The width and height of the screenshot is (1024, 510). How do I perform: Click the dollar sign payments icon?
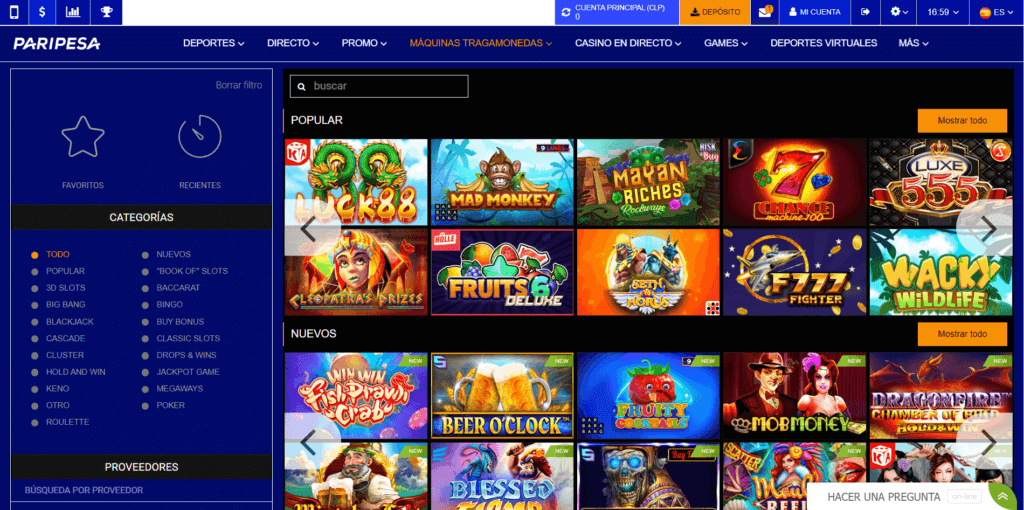tap(42, 12)
